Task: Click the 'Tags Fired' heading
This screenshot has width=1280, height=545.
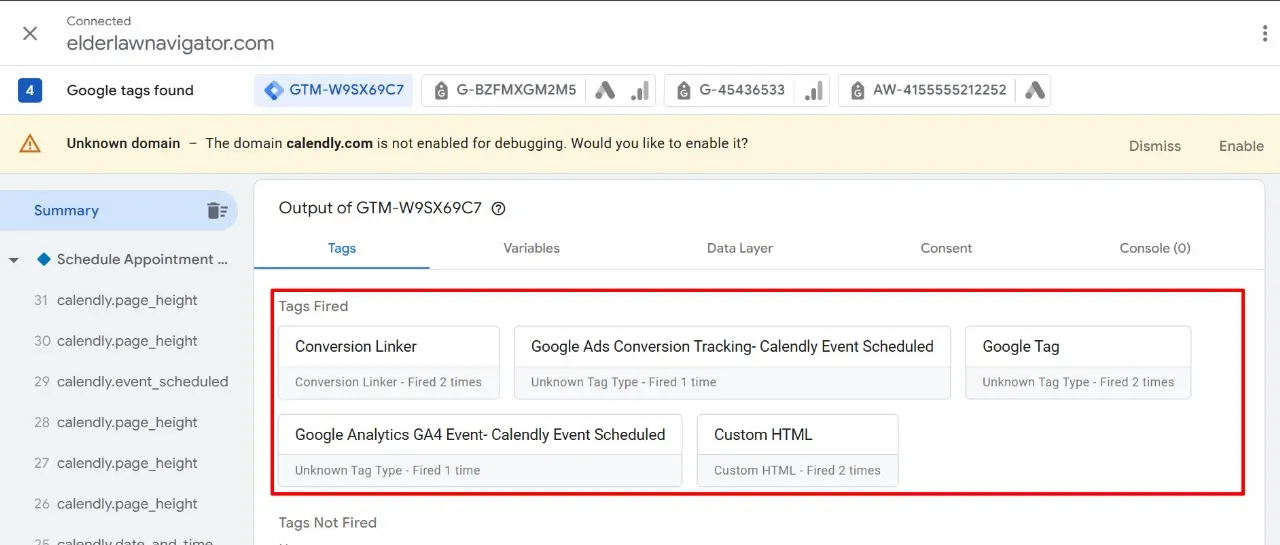Action: click(314, 307)
